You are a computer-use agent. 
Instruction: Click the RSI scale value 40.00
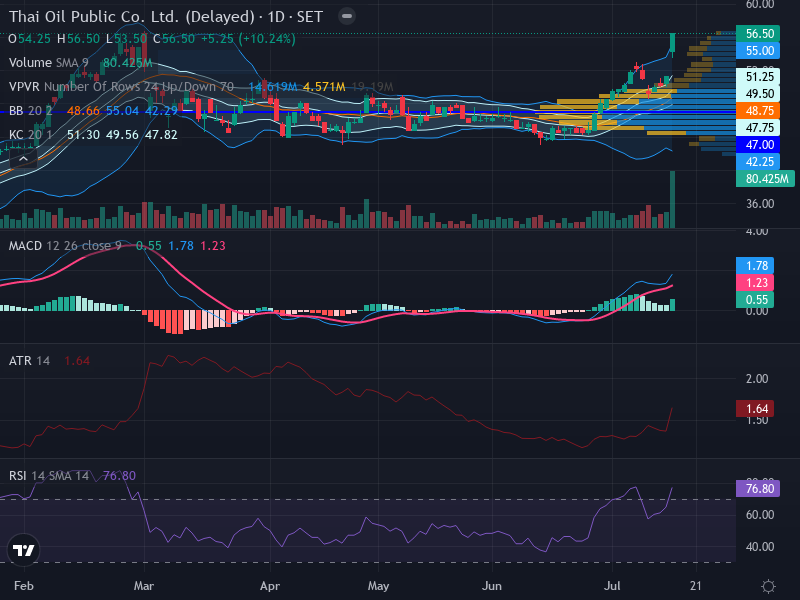[760, 547]
